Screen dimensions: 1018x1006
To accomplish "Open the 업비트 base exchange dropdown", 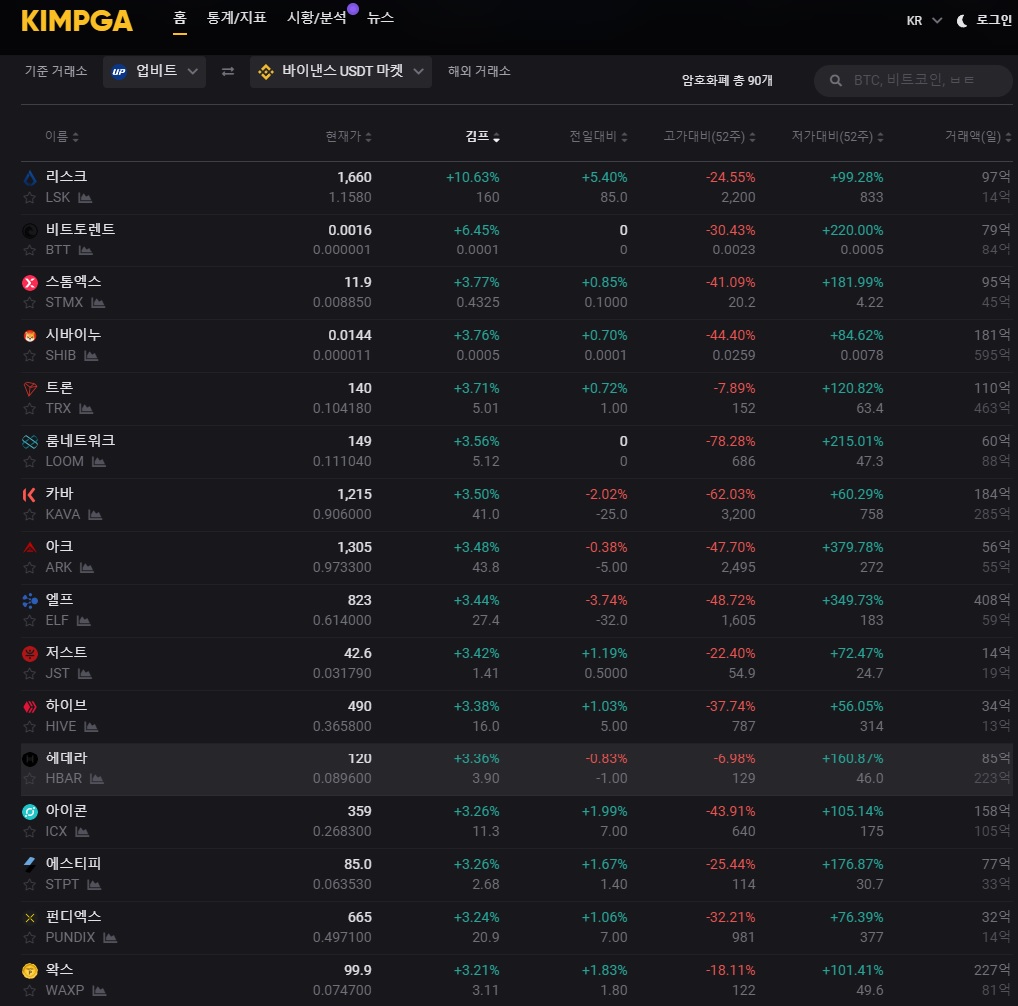I will pos(155,71).
